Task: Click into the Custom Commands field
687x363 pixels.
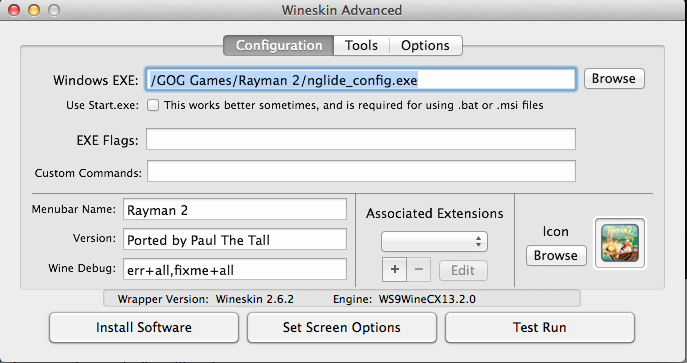Action: (x=361, y=171)
